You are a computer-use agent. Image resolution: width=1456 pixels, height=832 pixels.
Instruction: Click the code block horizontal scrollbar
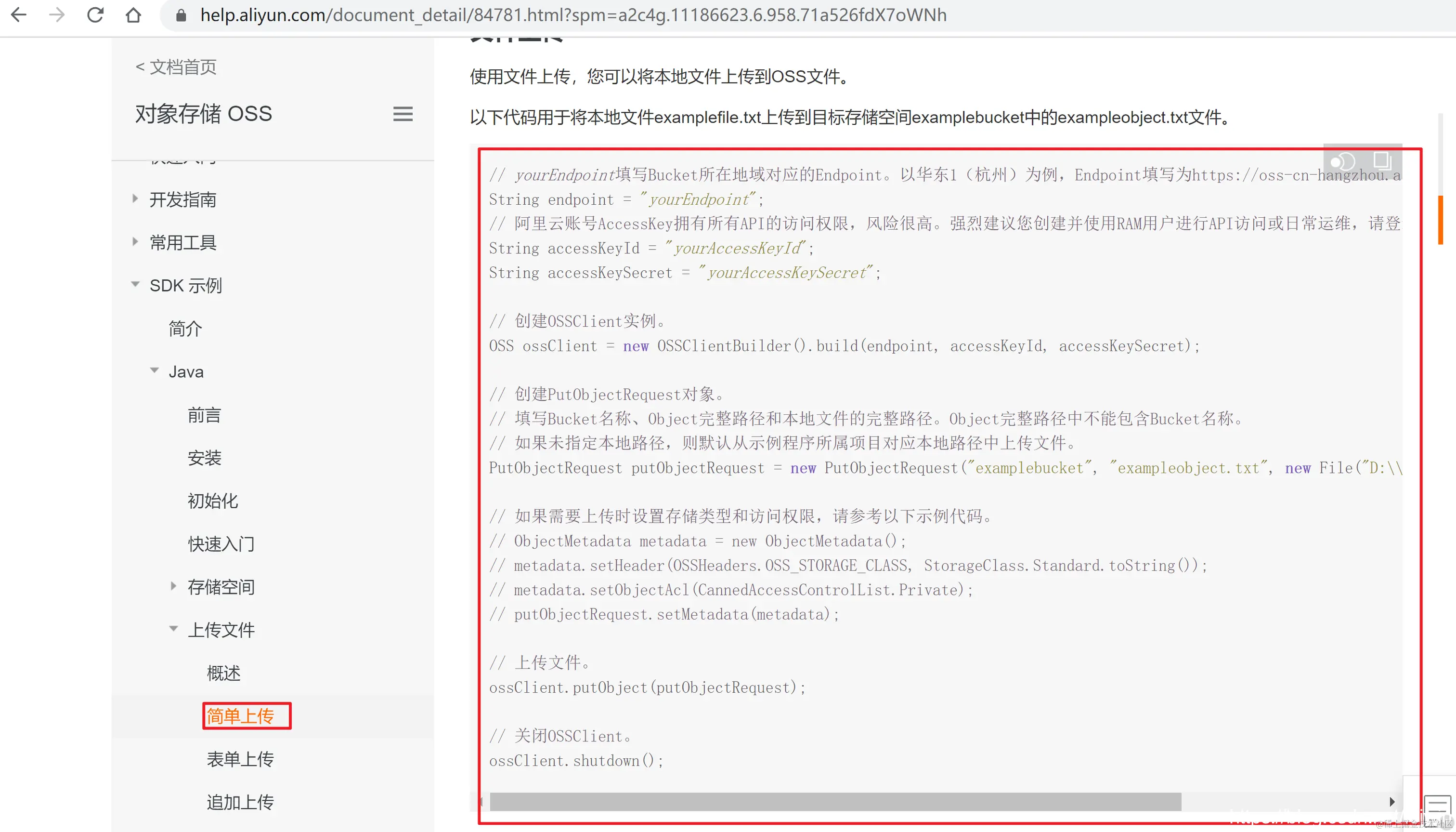(835, 801)
